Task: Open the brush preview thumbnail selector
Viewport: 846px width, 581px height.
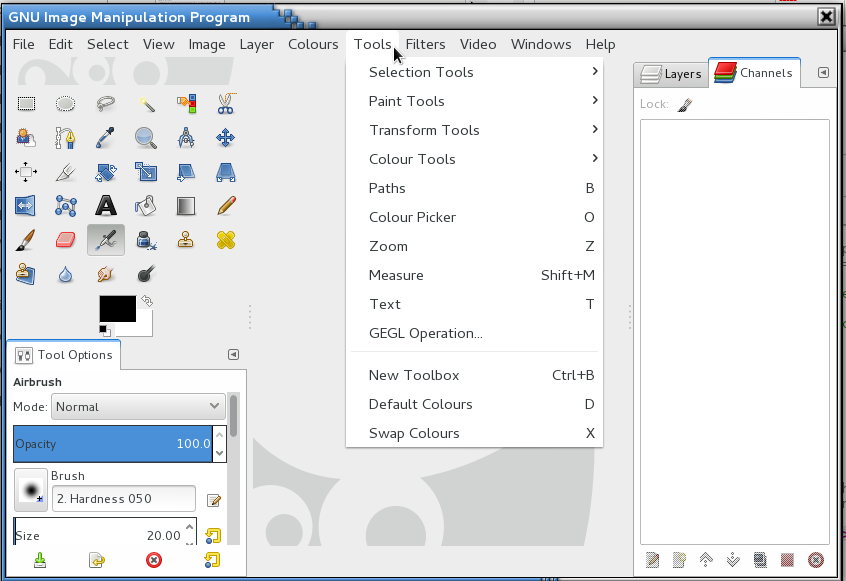Action: (x=31, y=490)
